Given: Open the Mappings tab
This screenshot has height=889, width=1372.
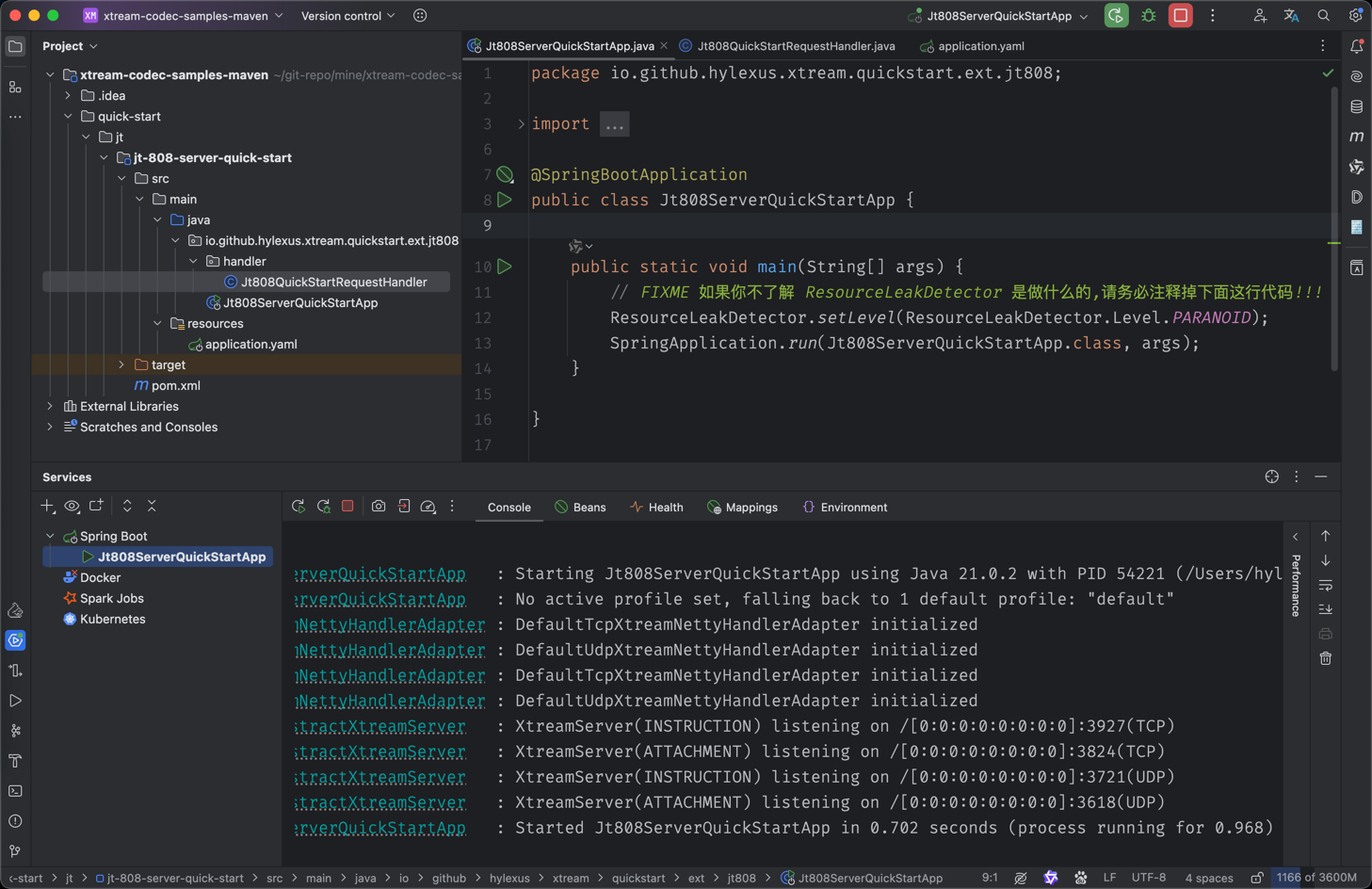Looking at the screenshot, I should click(742, 507).
